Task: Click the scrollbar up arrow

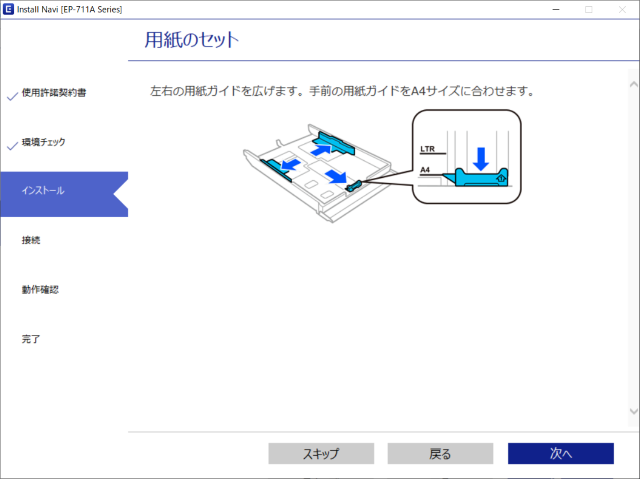Action: [633, 84]
